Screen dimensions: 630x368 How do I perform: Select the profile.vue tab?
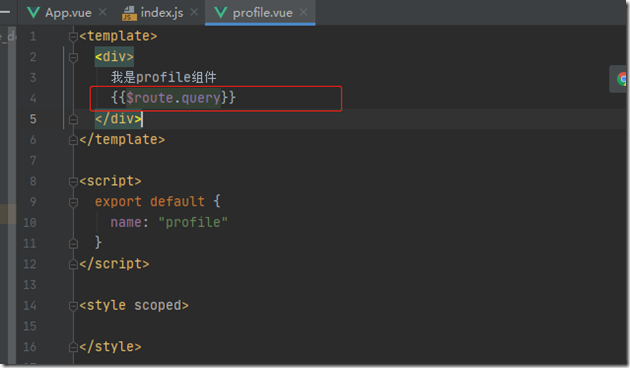point(262,13)
